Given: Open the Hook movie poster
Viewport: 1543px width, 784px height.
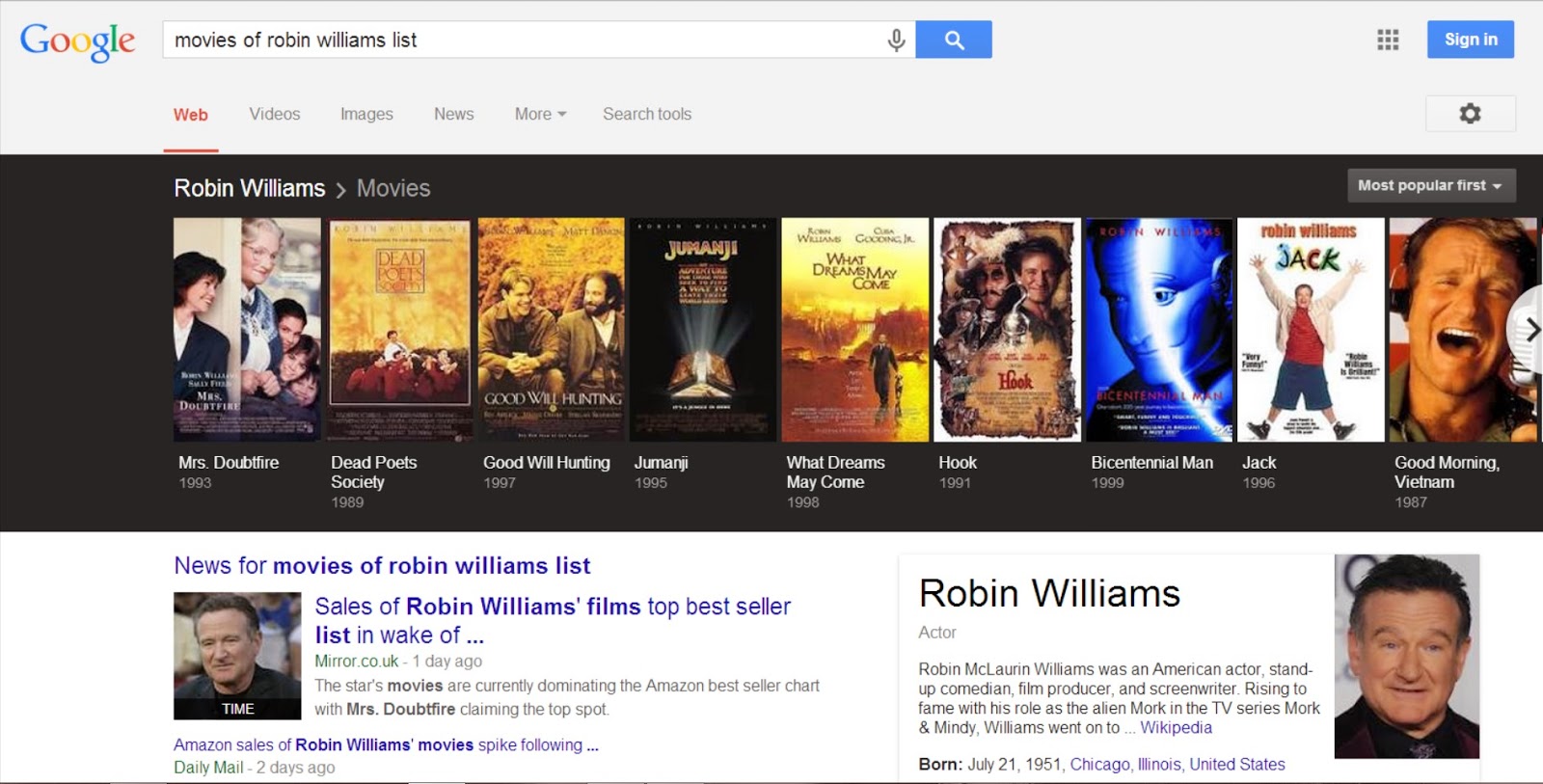Looking at the screenshot, I should 1008,330.
